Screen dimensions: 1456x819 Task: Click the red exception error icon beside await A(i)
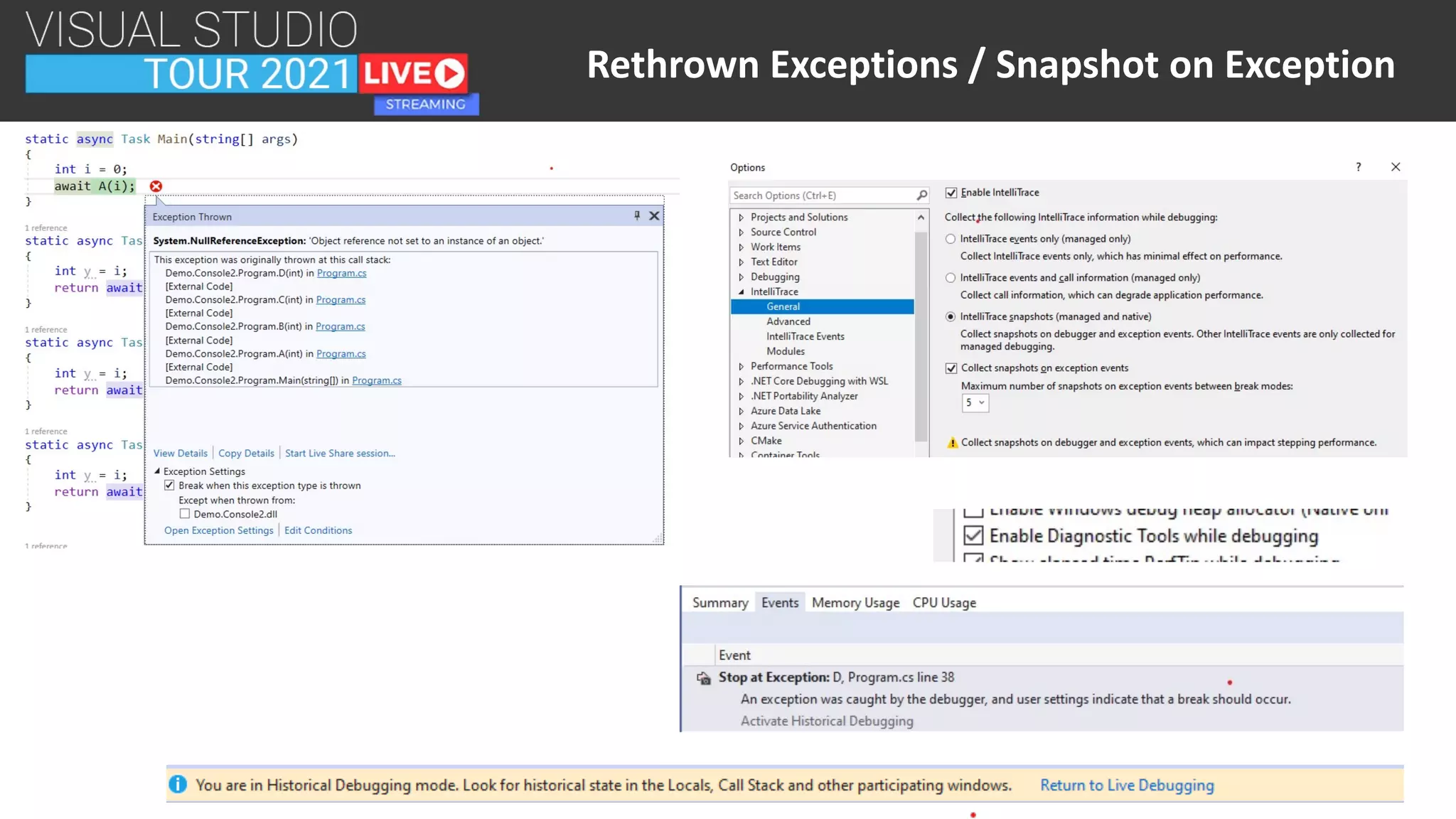tap(156, 186)
